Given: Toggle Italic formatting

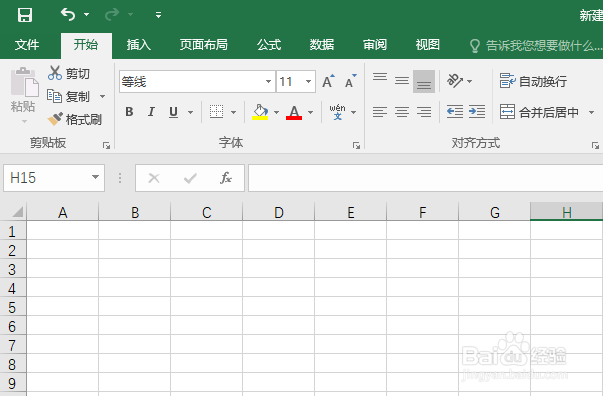Looking at the screenshot, I should click(x=152, y=112).
